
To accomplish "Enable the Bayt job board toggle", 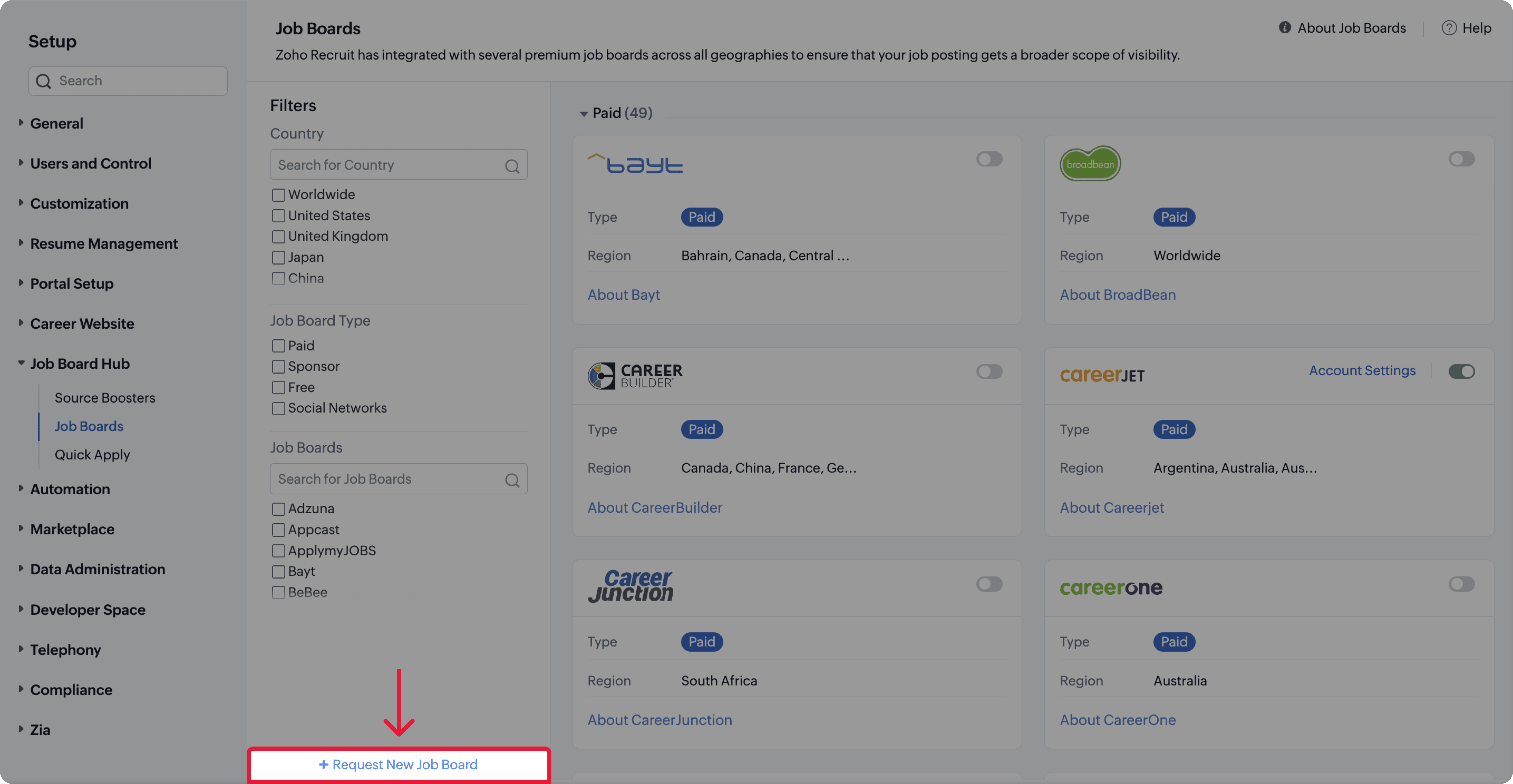I will pos(989,159).
